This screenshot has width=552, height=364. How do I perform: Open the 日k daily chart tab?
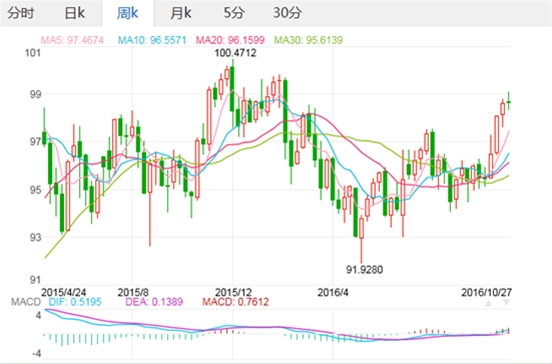(75, 13)
